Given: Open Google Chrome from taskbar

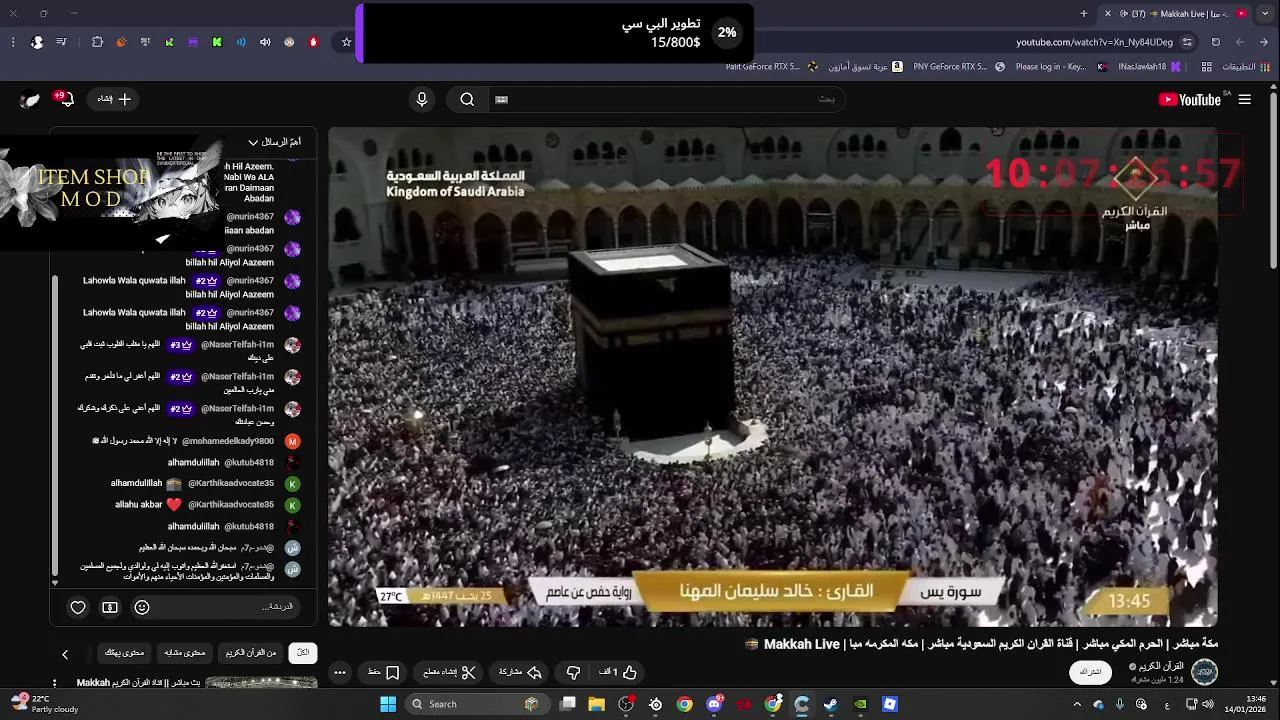Looking at the screenshot, I should click(x=684, y=704).
